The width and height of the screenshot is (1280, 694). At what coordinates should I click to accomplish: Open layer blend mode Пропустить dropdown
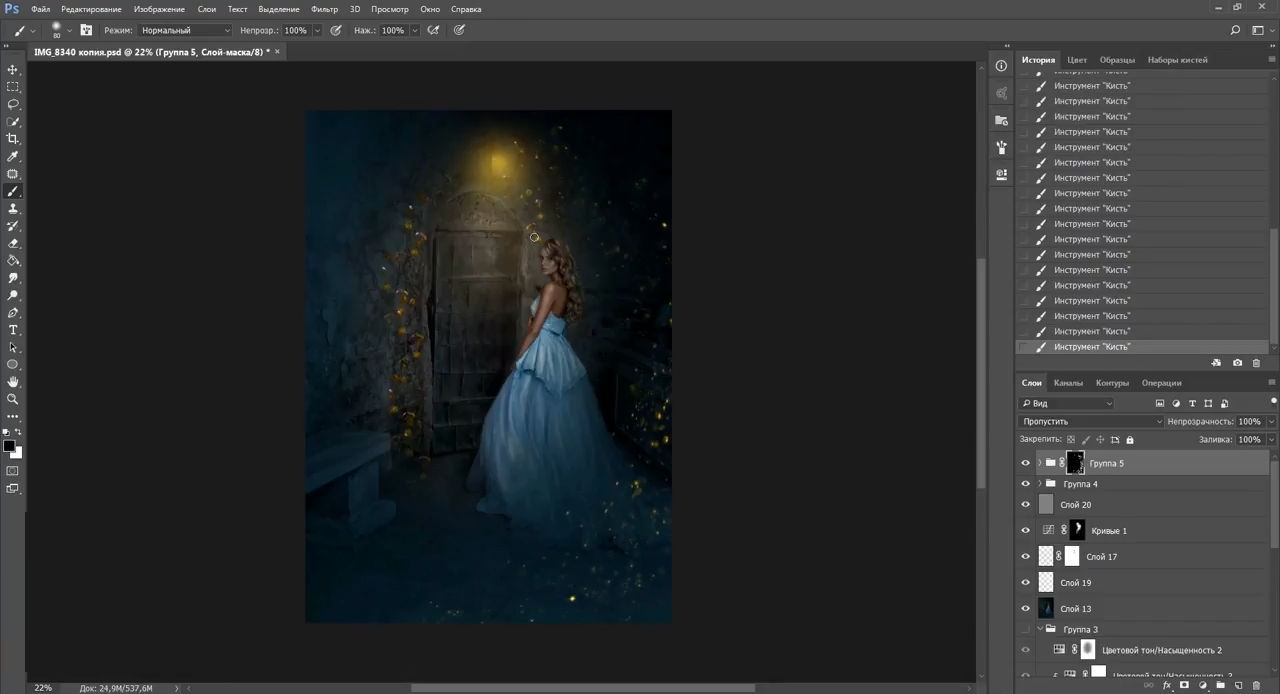click(1091, 422)
